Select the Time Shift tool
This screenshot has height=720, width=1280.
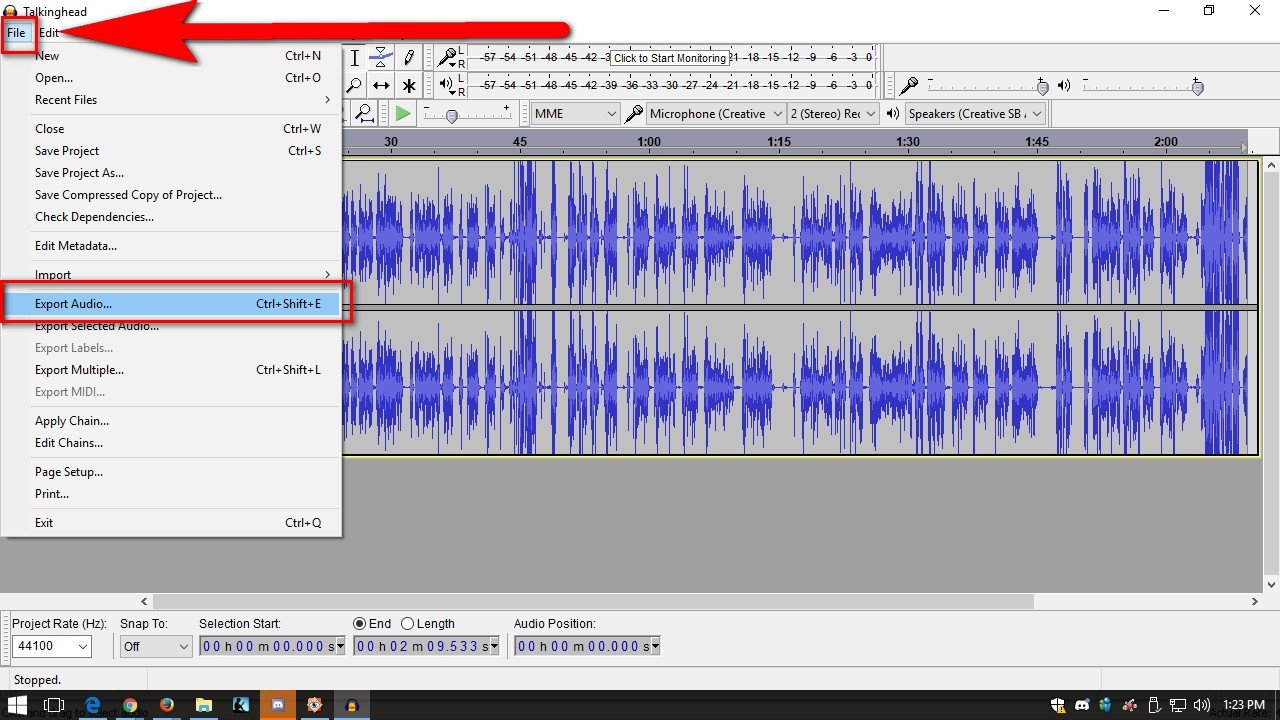(381, 86)
